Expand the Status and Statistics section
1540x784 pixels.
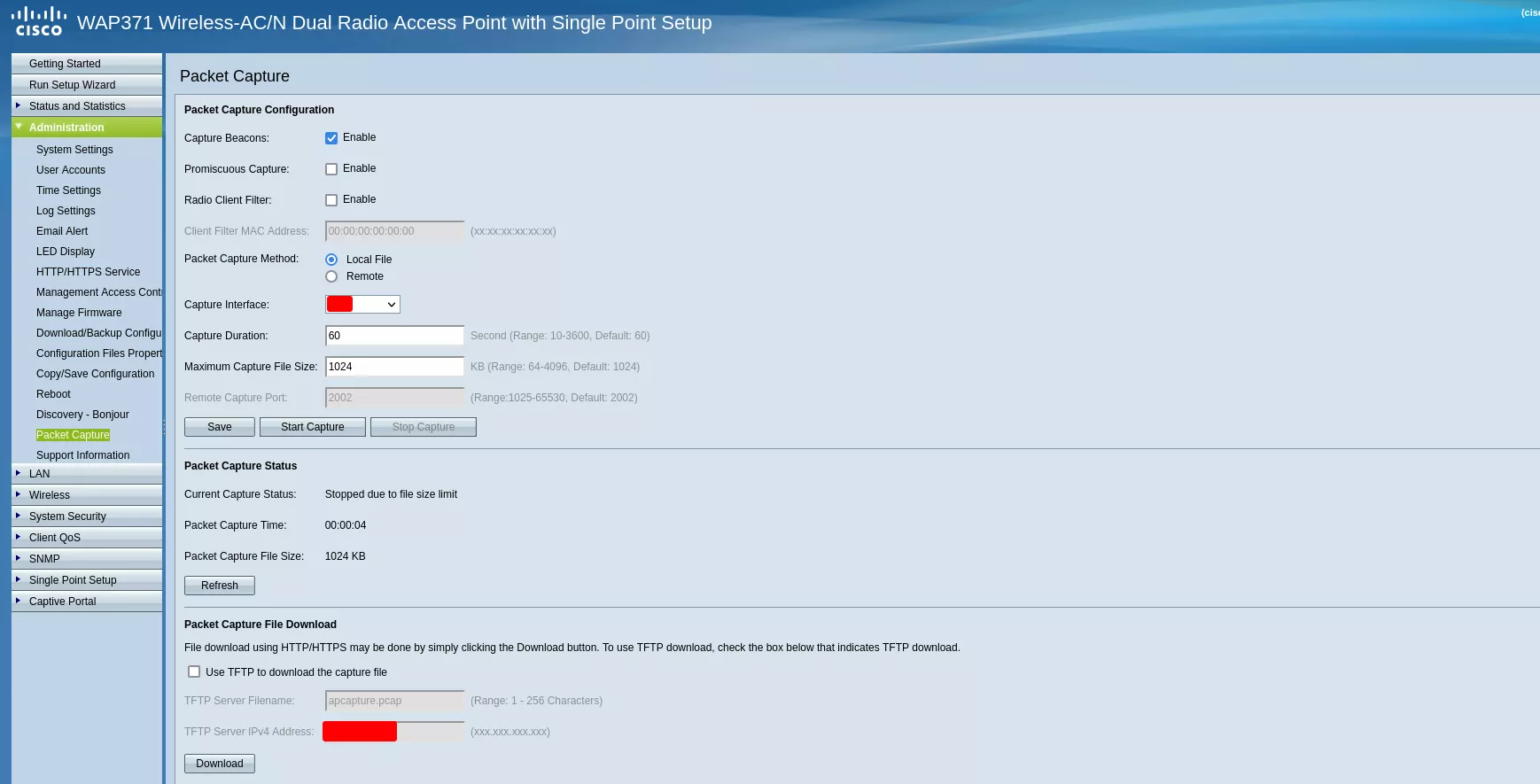coord(18,105)
